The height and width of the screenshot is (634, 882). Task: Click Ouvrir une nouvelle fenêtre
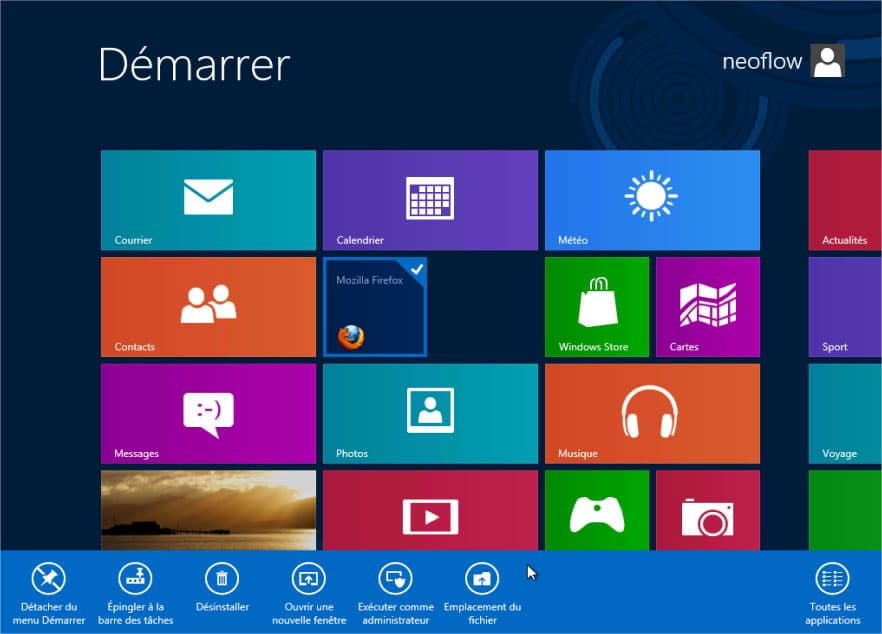309,593
